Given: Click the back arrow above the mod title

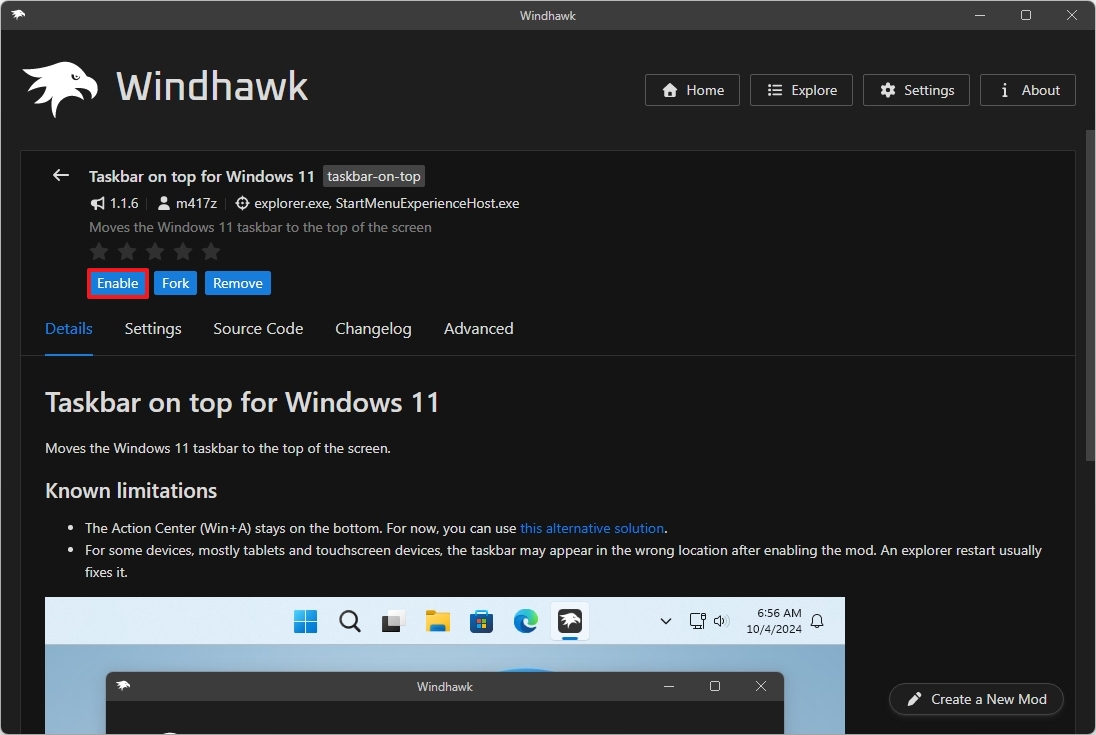Looking at the screenshot, I should click(60, 175).
